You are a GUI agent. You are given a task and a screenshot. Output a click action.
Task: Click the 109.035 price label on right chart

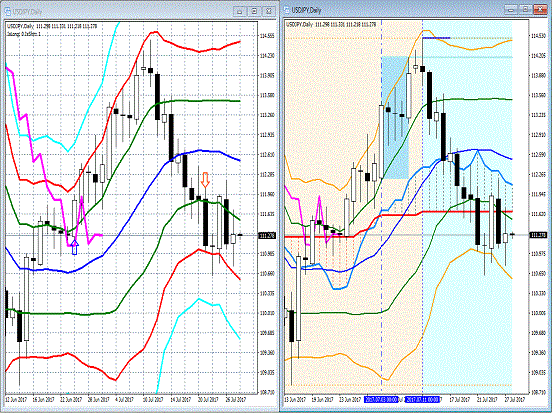[x=538, y=372]
